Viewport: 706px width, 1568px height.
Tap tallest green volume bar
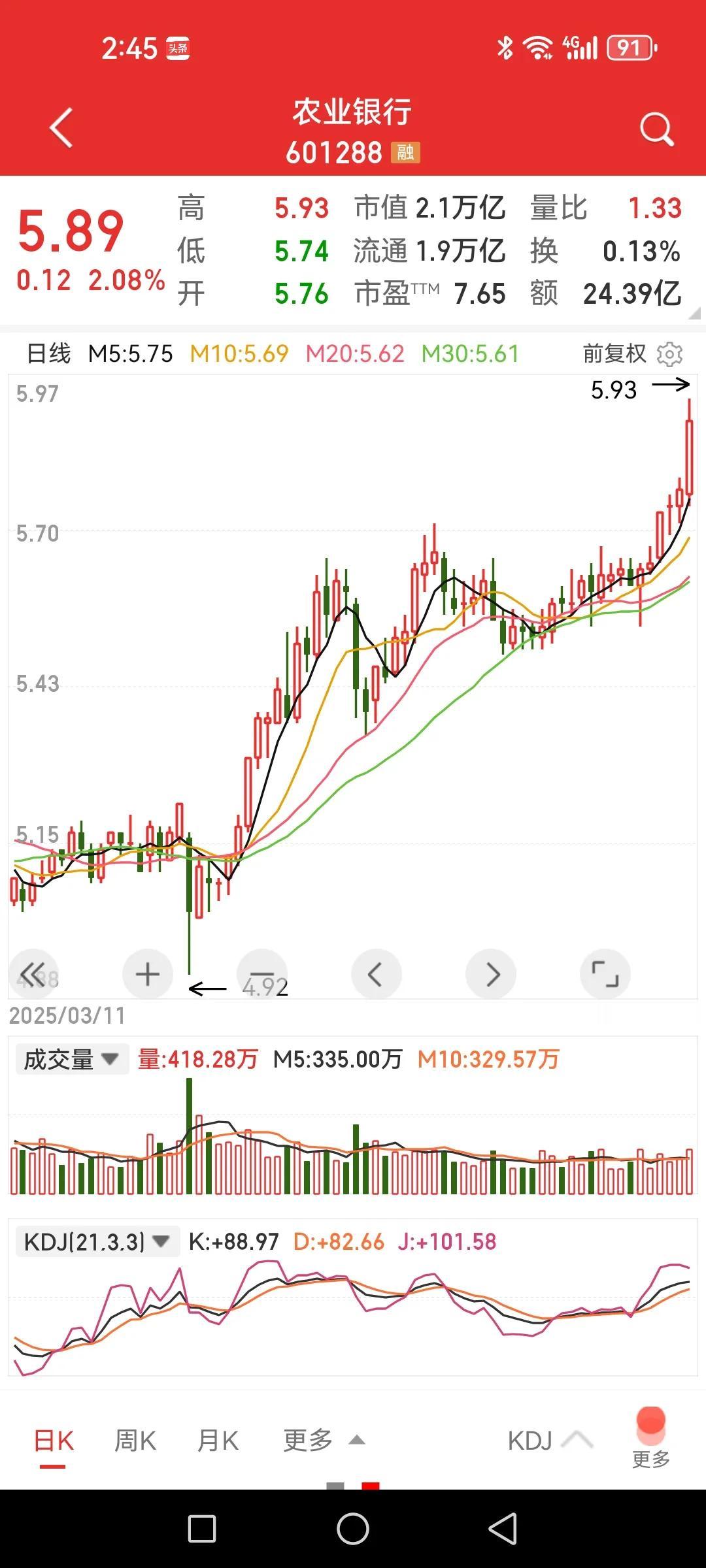coord(190,1137)
